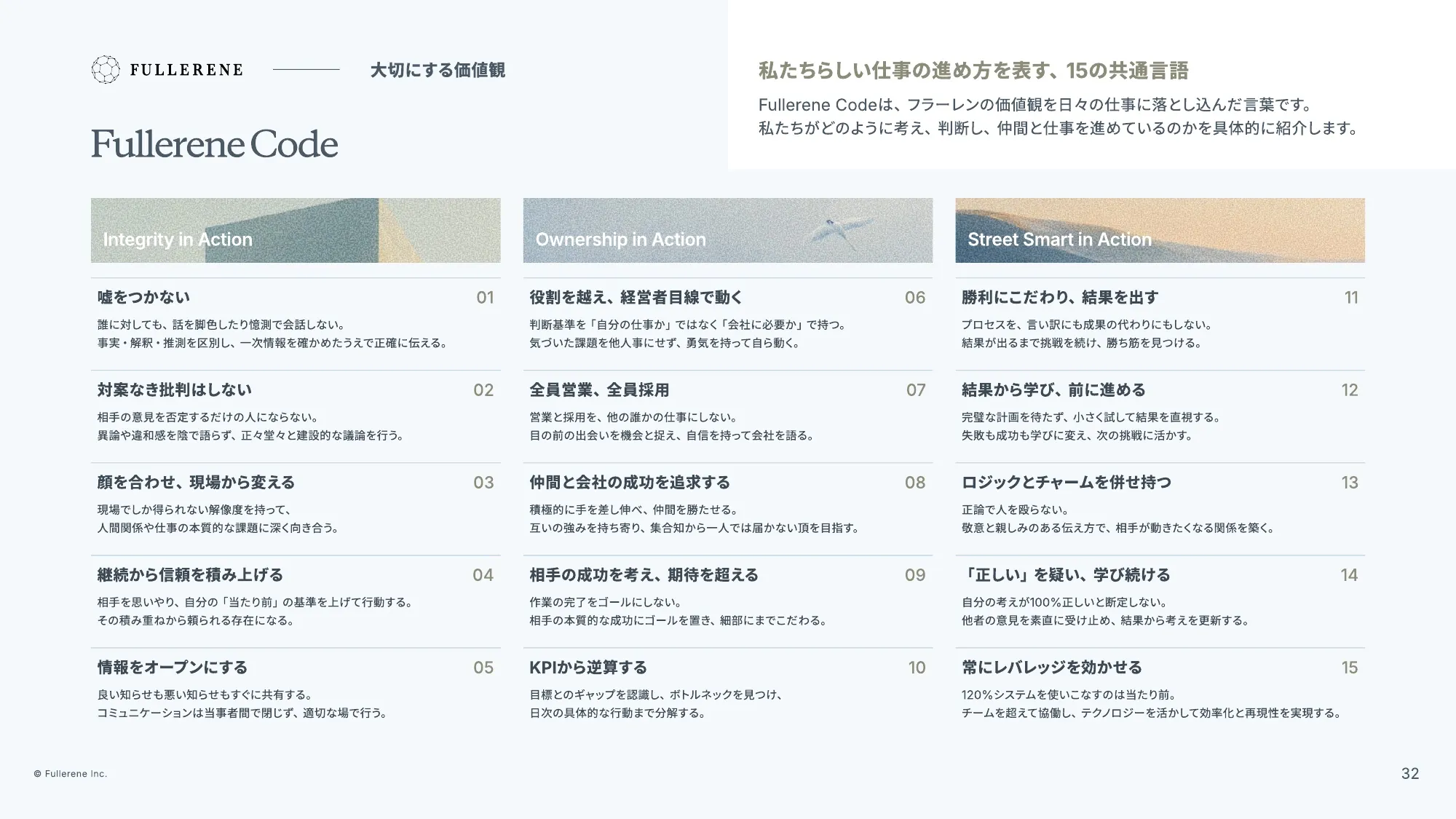
Task: Select heading 仲間と会社の成功を追求する
Action: tap(630, 482)
